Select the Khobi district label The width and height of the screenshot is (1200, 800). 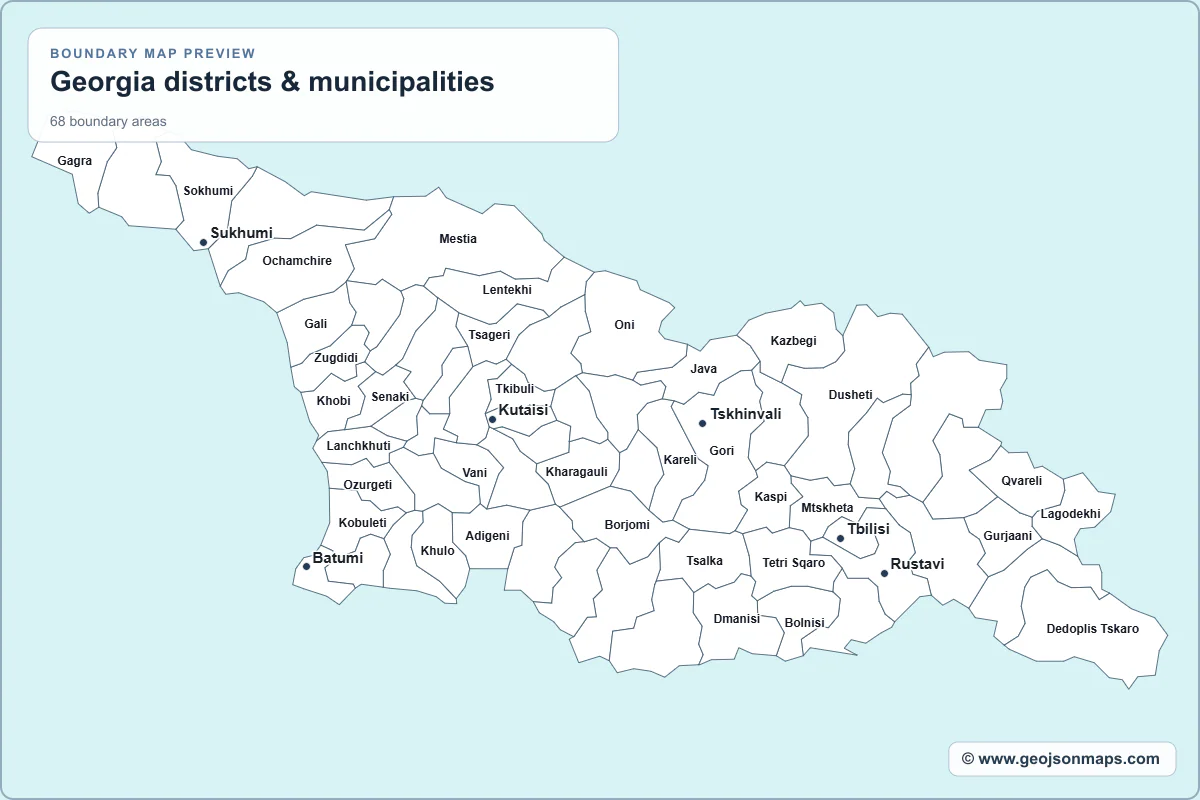pos(334,401)
